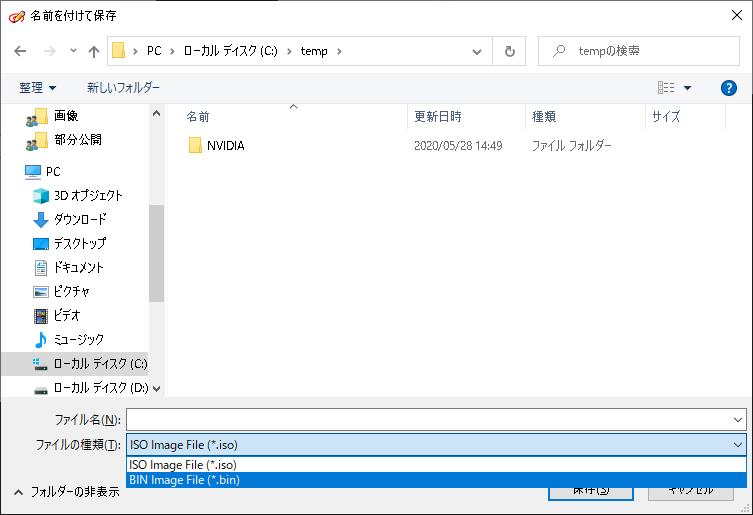Select temp in the address breadcrumb
Viewport: 753px width, 515px height.
point(314,51)
